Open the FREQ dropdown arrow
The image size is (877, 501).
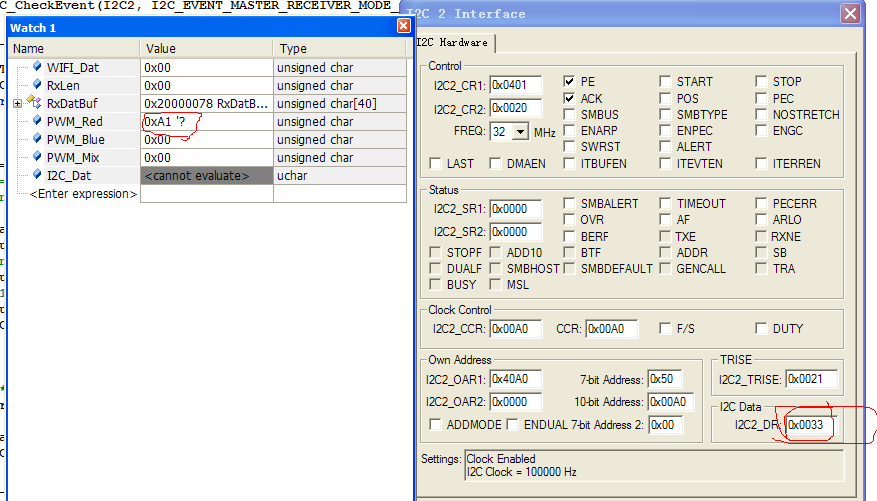(520, 131)
